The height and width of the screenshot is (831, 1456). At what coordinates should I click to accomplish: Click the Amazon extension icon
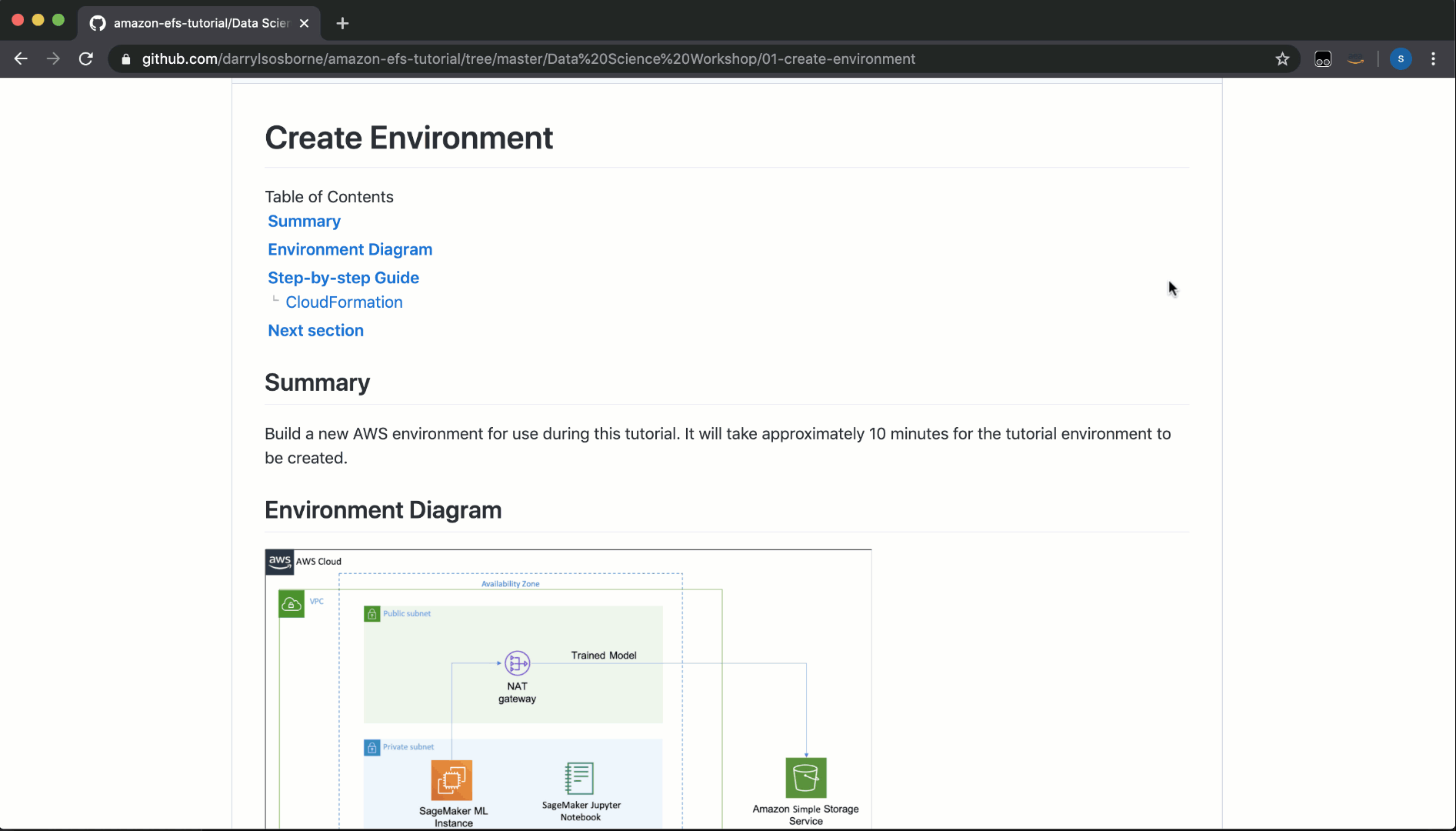(1356, 59)
